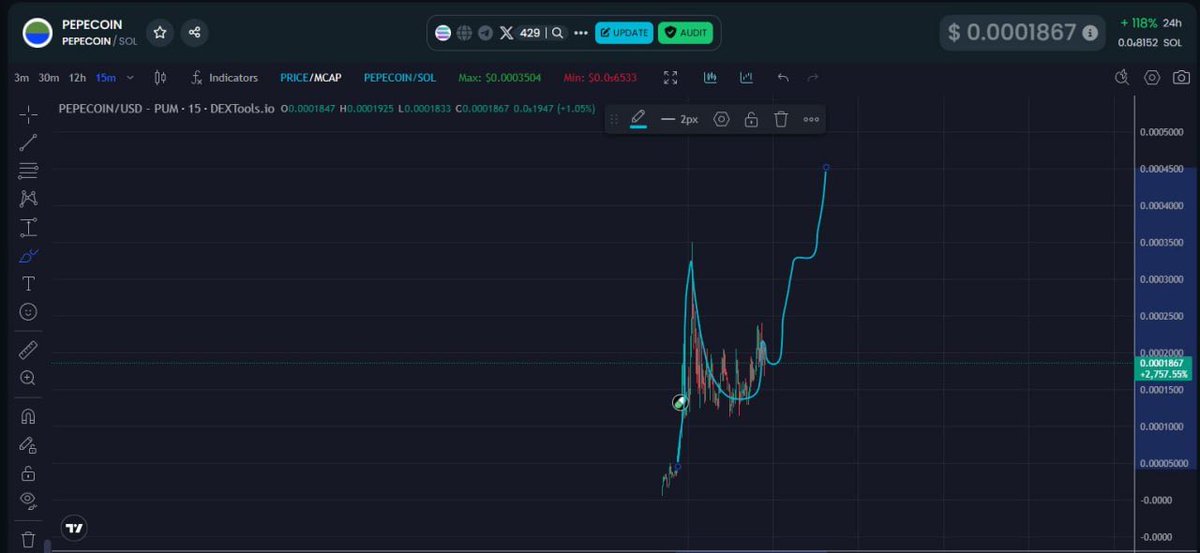Open the Telegram link icon
This screenshot has height=553, width=1200.
(485, 33)
